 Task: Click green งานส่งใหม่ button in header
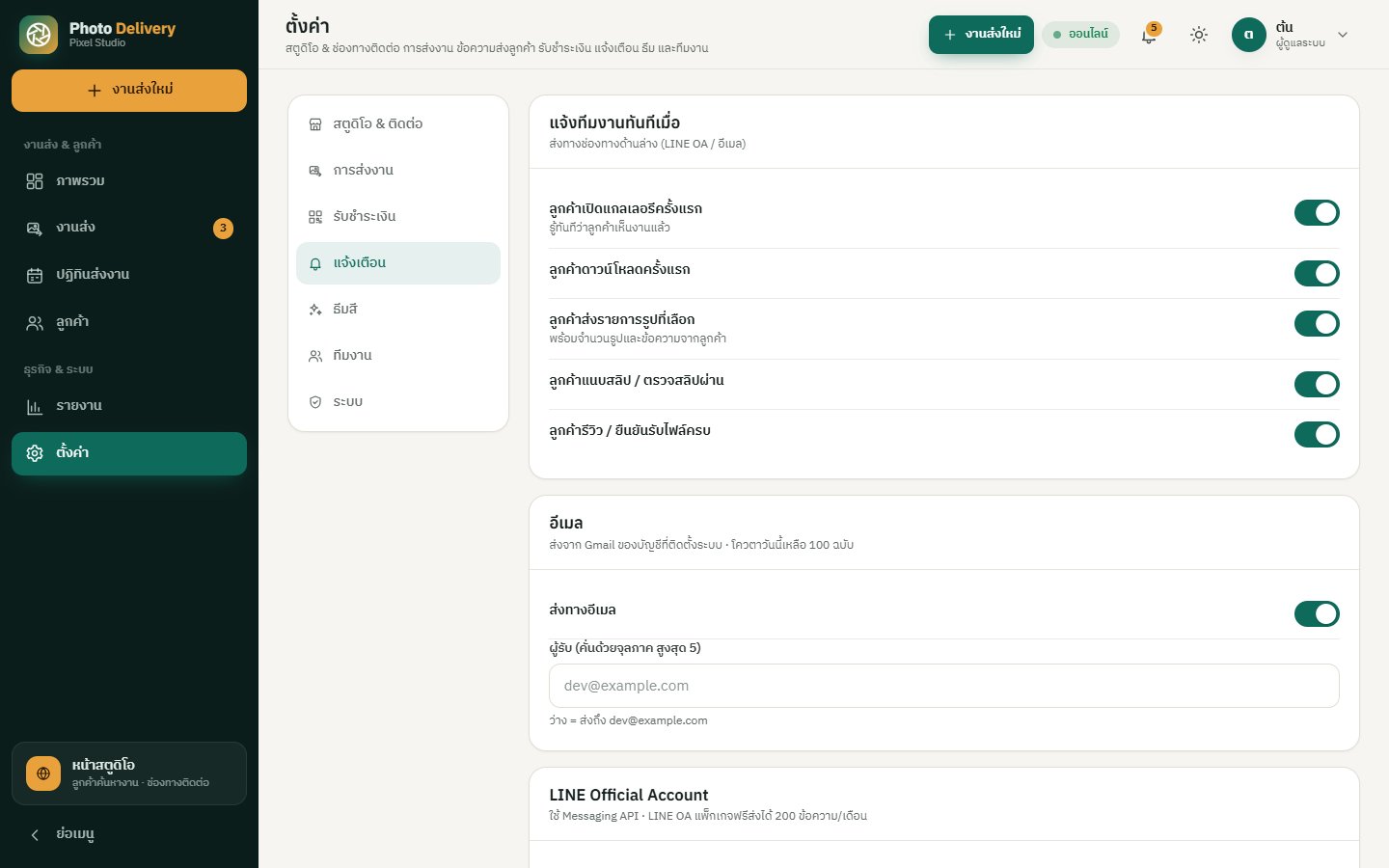981,35
